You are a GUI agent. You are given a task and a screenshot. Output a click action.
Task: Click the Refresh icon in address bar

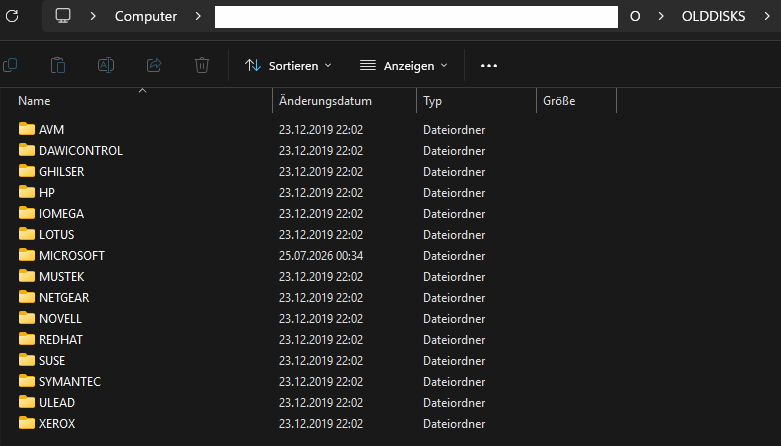coord(12,16)
